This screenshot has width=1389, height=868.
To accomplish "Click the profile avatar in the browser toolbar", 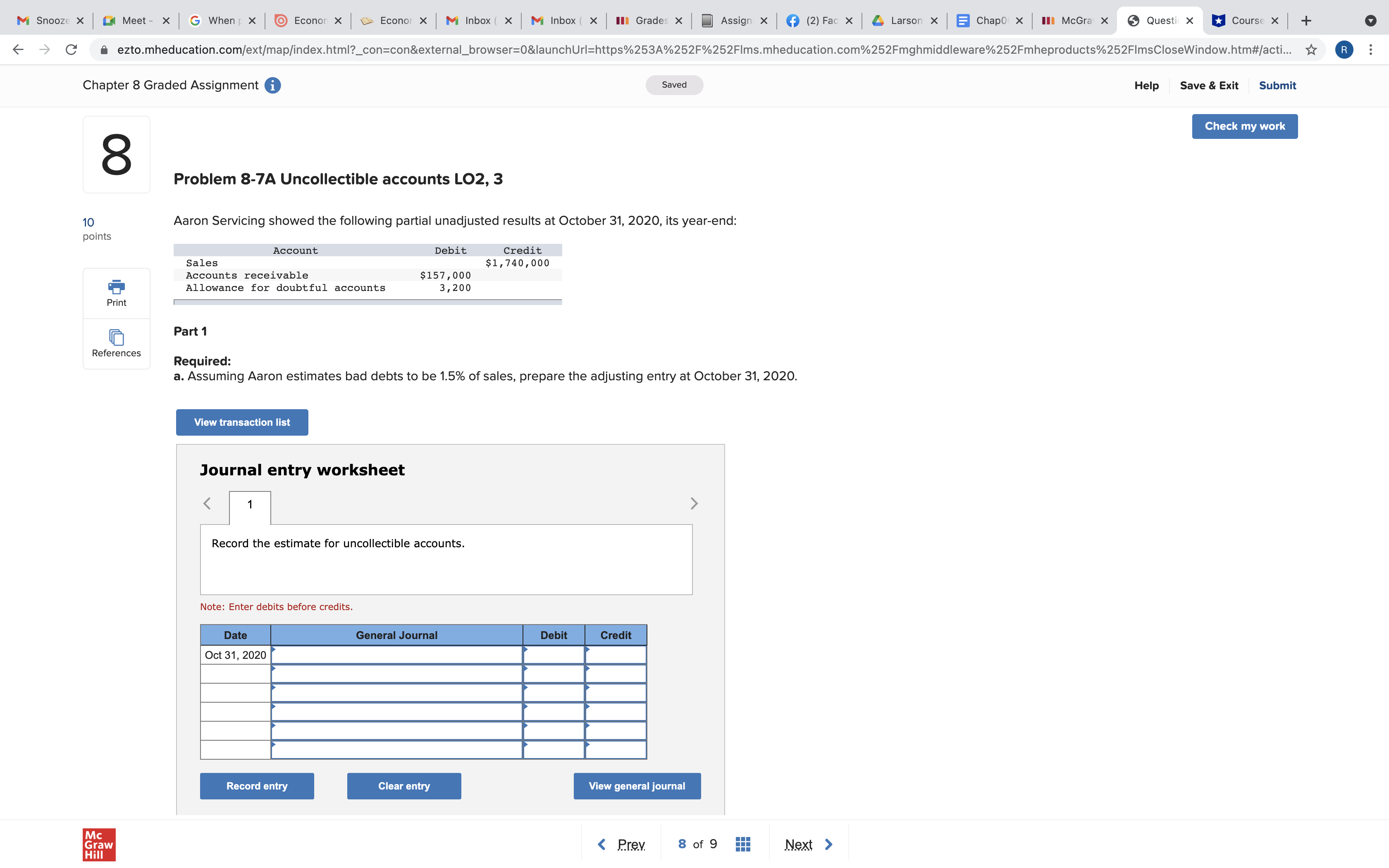I will [1344, 49].
